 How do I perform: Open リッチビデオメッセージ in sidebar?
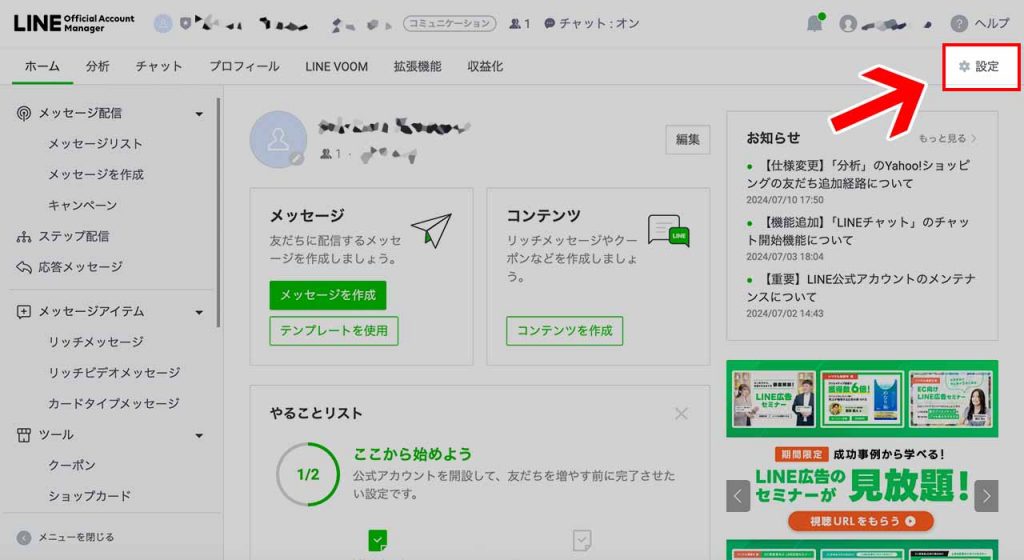coord(114,373)
